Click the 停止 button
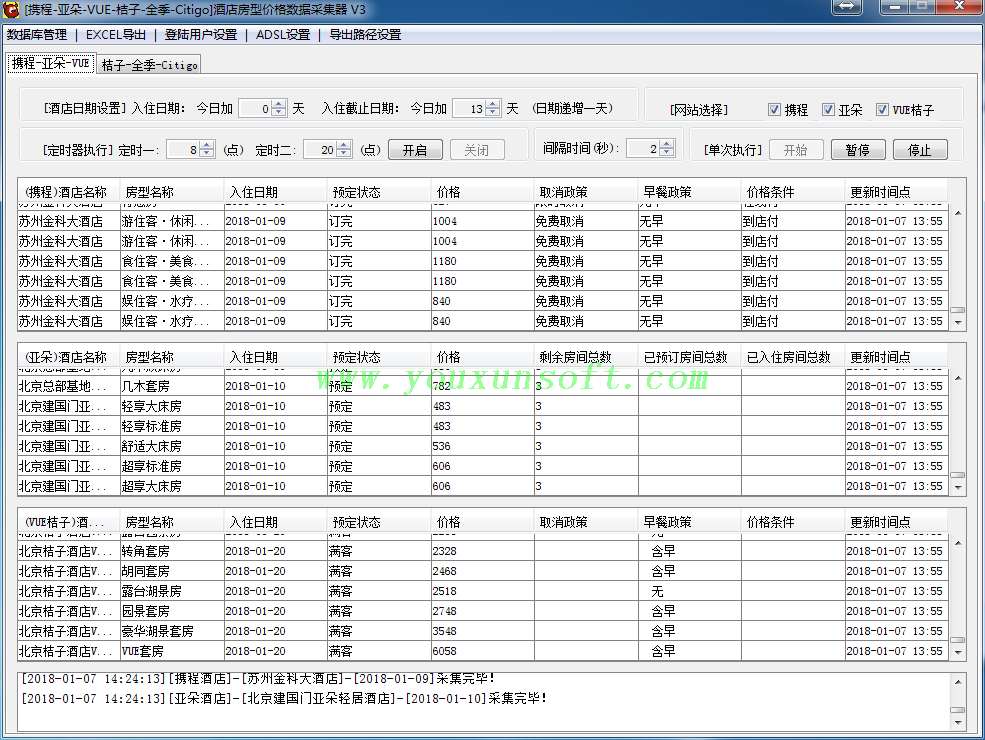 [x=920, y=150]
